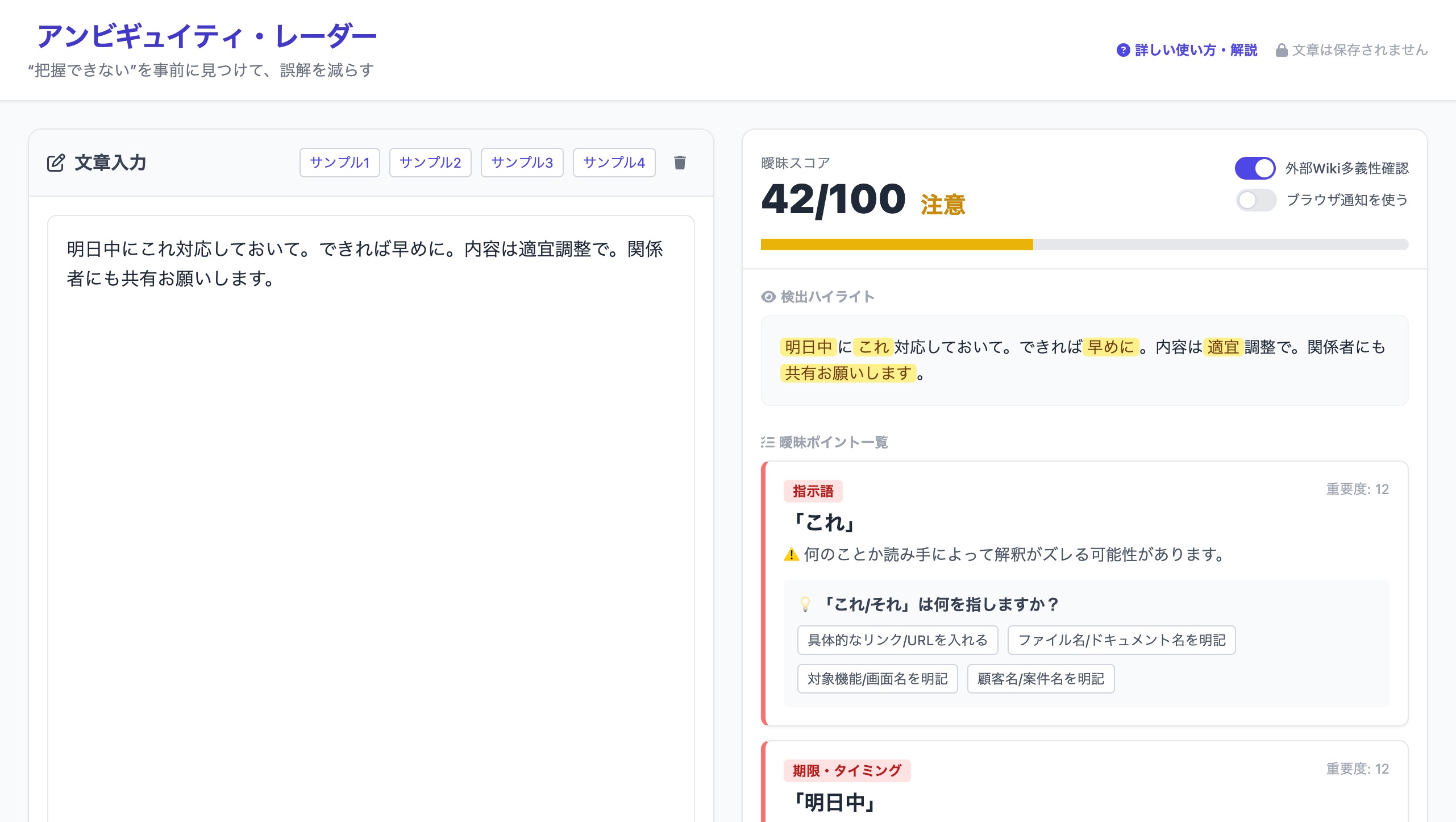Screen dimensions: 1456x822
Task: Disable the 外部Wiki多義性確認 toggle
Action: click(1255, 168)
